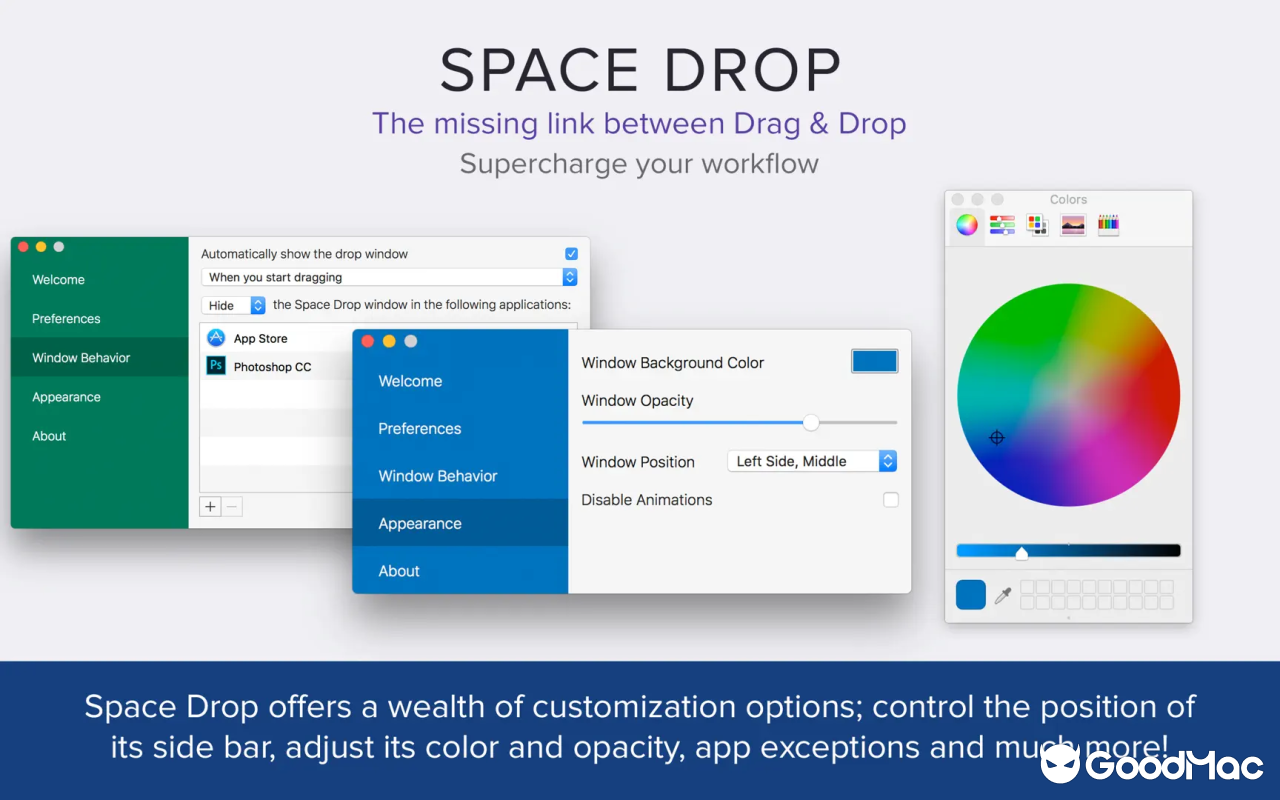Screen dimensions: 1280x800
Task: Select the Pencils color mode
Action: (1108, 224)
